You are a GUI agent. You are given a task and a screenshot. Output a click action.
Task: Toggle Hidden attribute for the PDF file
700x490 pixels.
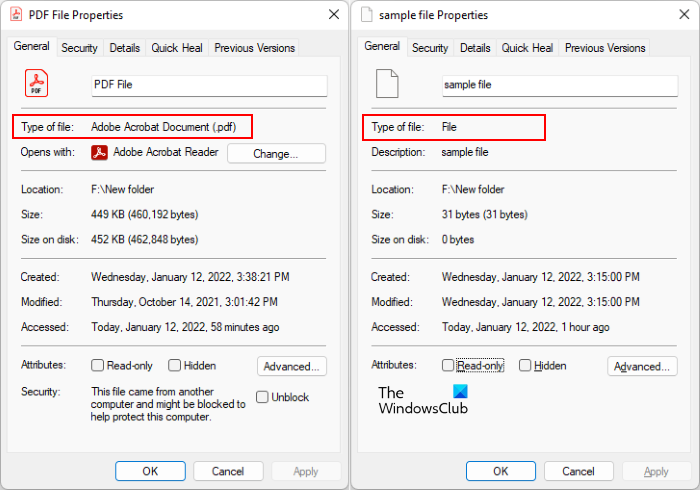click(174, 366)
